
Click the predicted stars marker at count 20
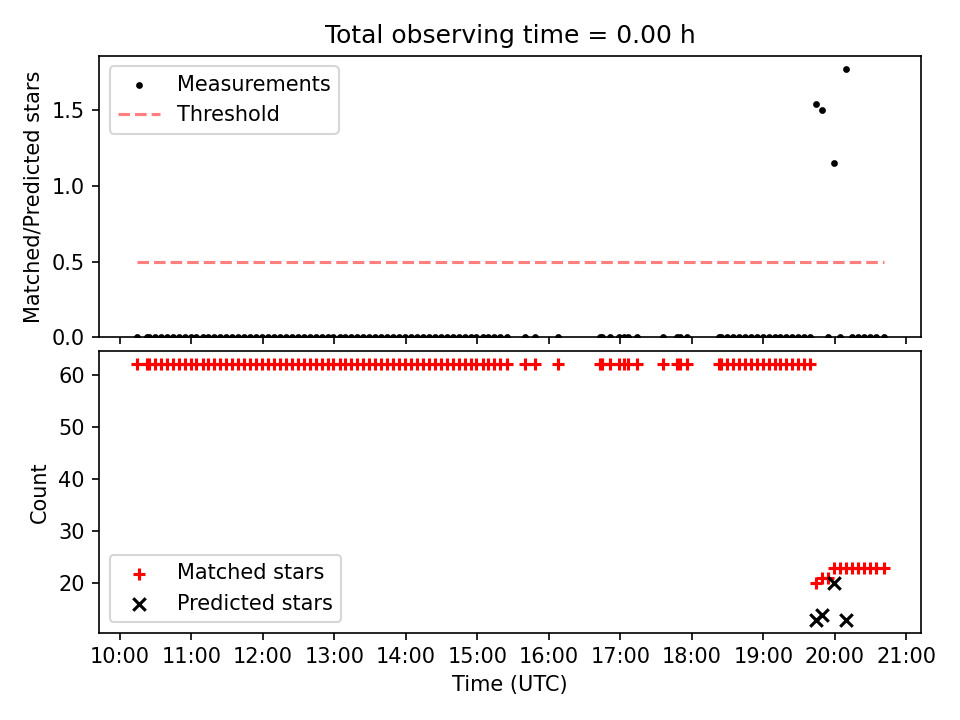834,583
